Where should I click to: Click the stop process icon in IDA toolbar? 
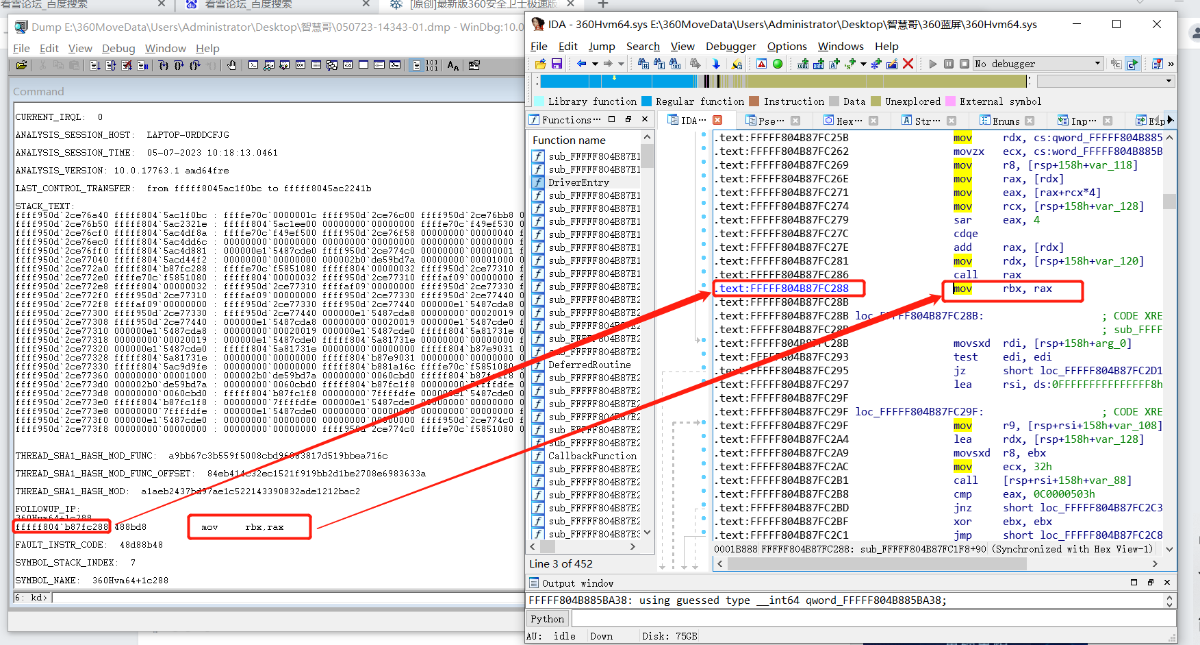964,63
